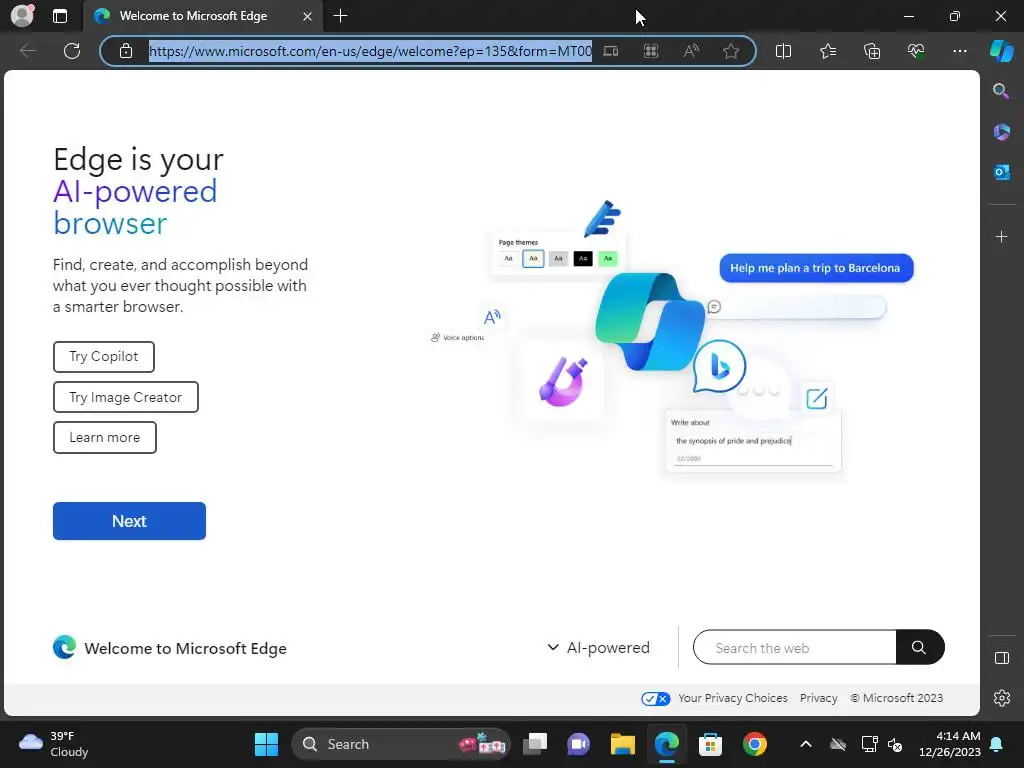
Task: Open a new tab with plus button
Action: (340, 16)
